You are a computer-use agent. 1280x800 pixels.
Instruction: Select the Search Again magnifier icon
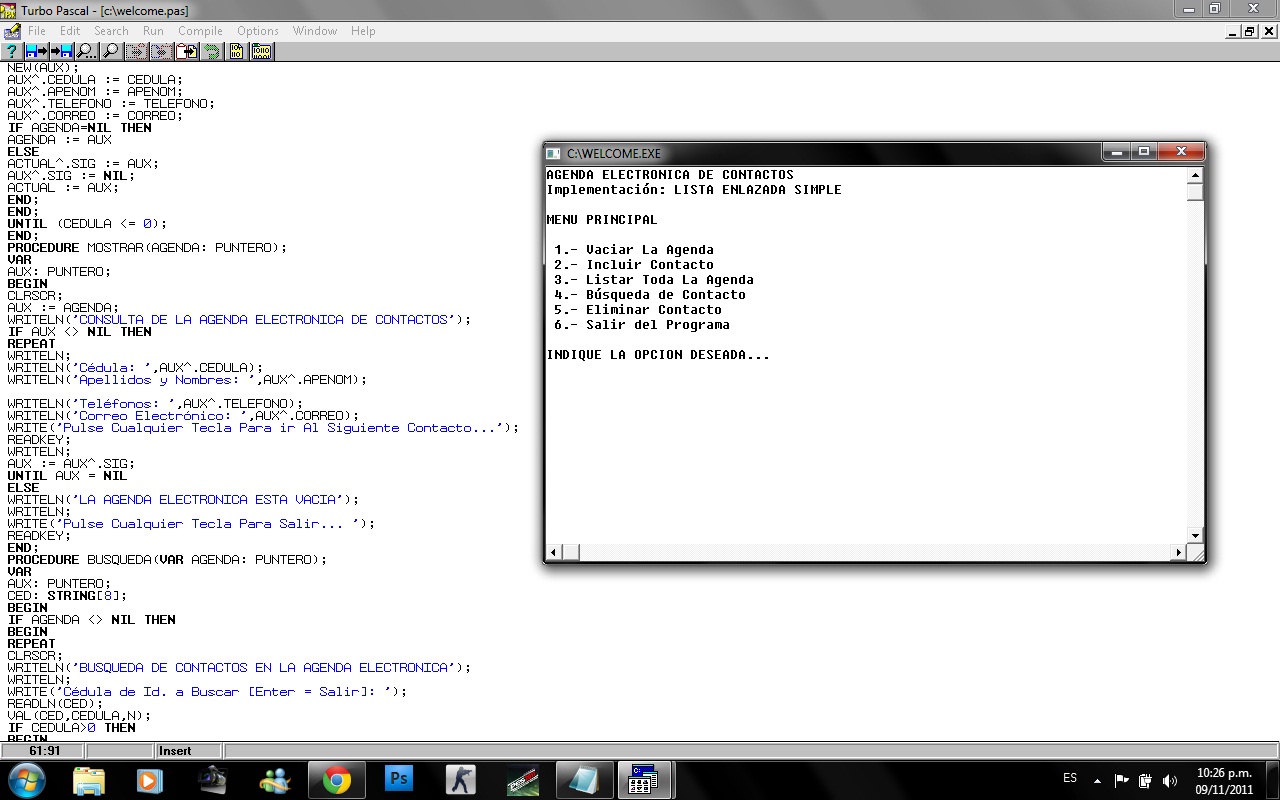point(111,51)
